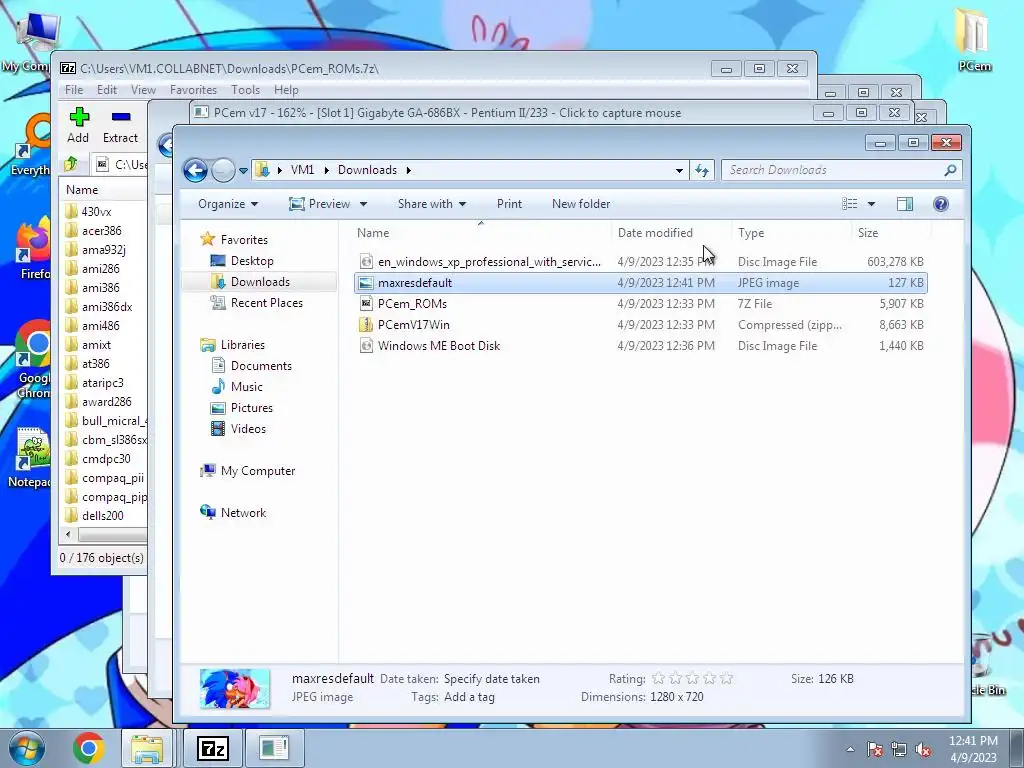
Task: Sort files by Date modified column
Action: [x=655, y=233]
